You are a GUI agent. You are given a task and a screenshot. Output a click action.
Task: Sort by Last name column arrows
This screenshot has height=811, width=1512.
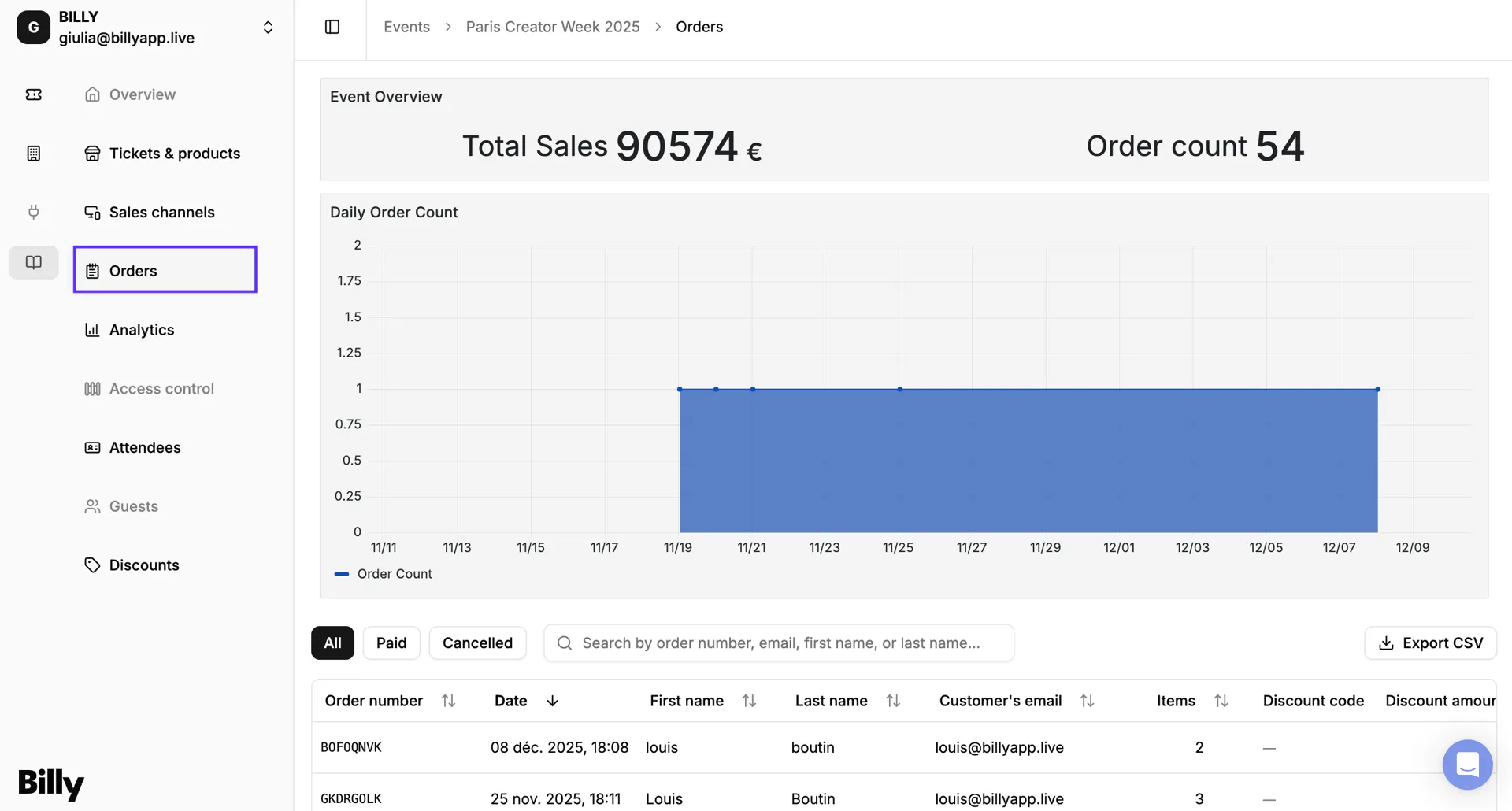pyautogui.click(x=893, y=701)
